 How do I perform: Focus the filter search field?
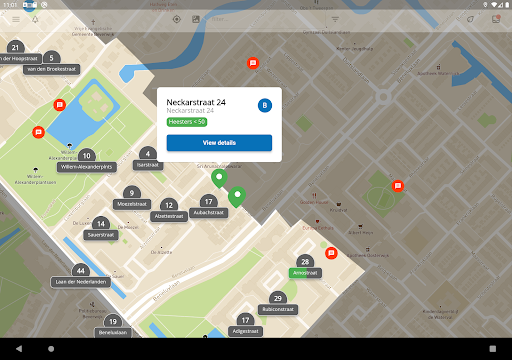(x=267, y=19)
